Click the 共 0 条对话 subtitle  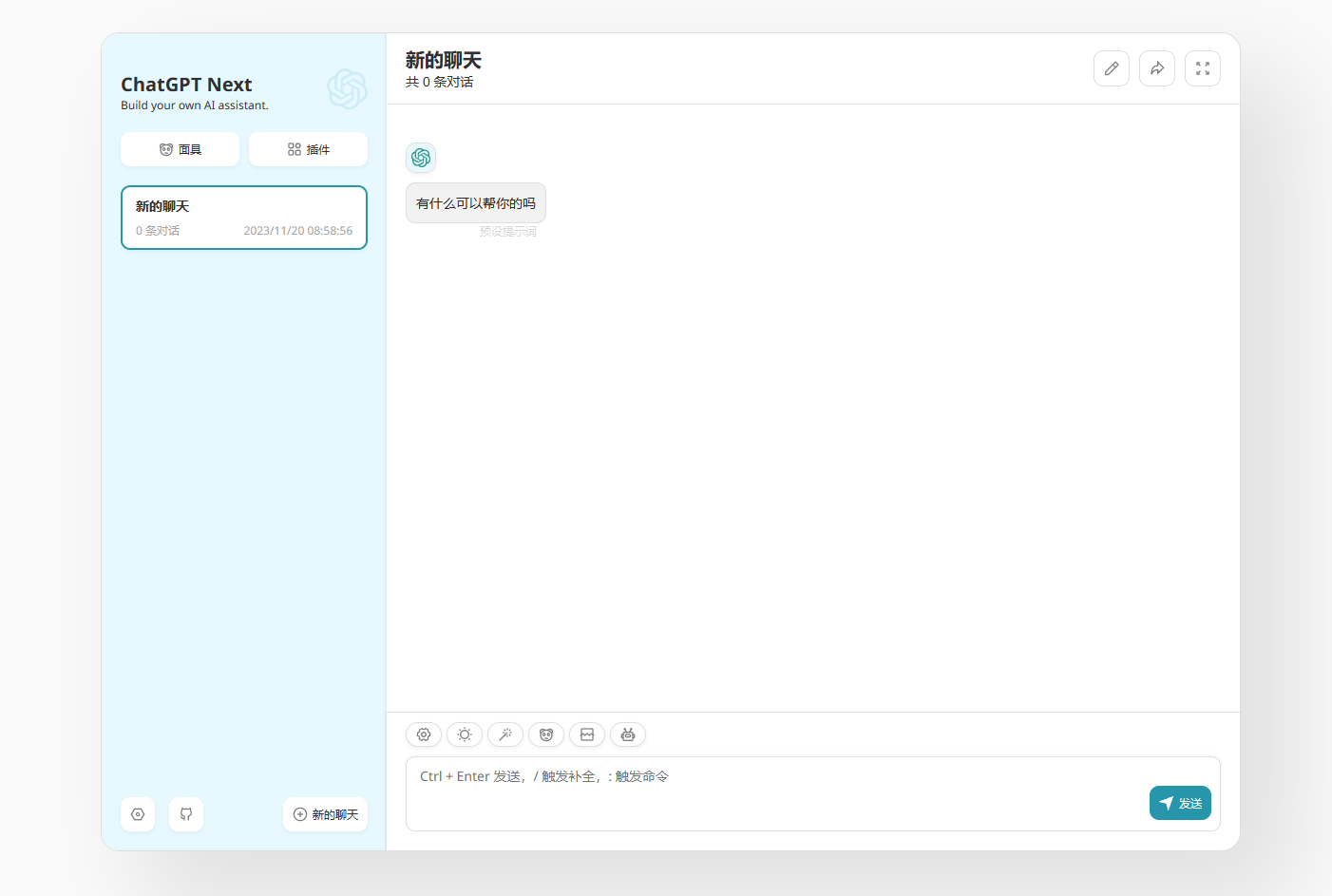440,83
